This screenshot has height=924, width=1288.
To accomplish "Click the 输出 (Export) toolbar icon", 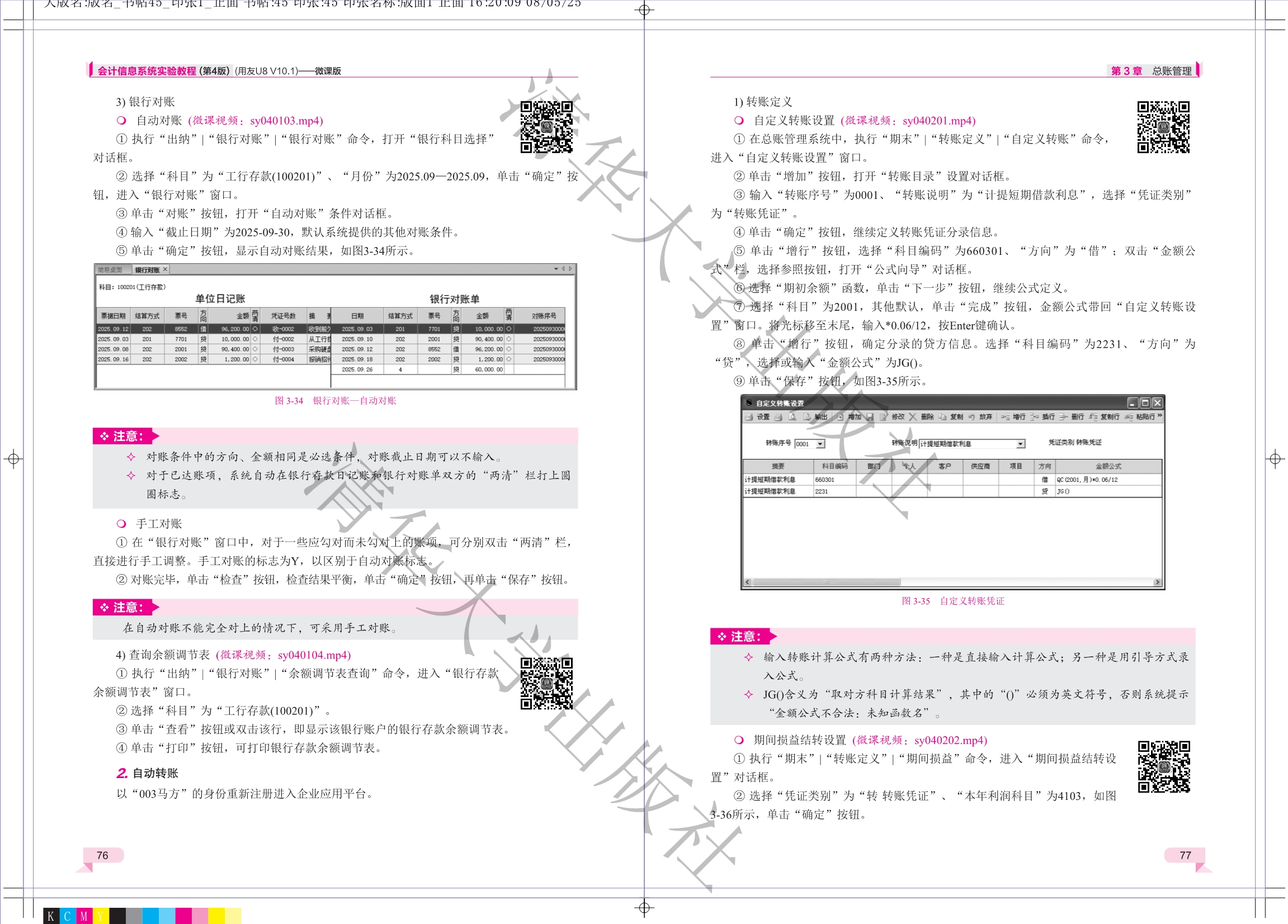I will [x=807, y=416].
